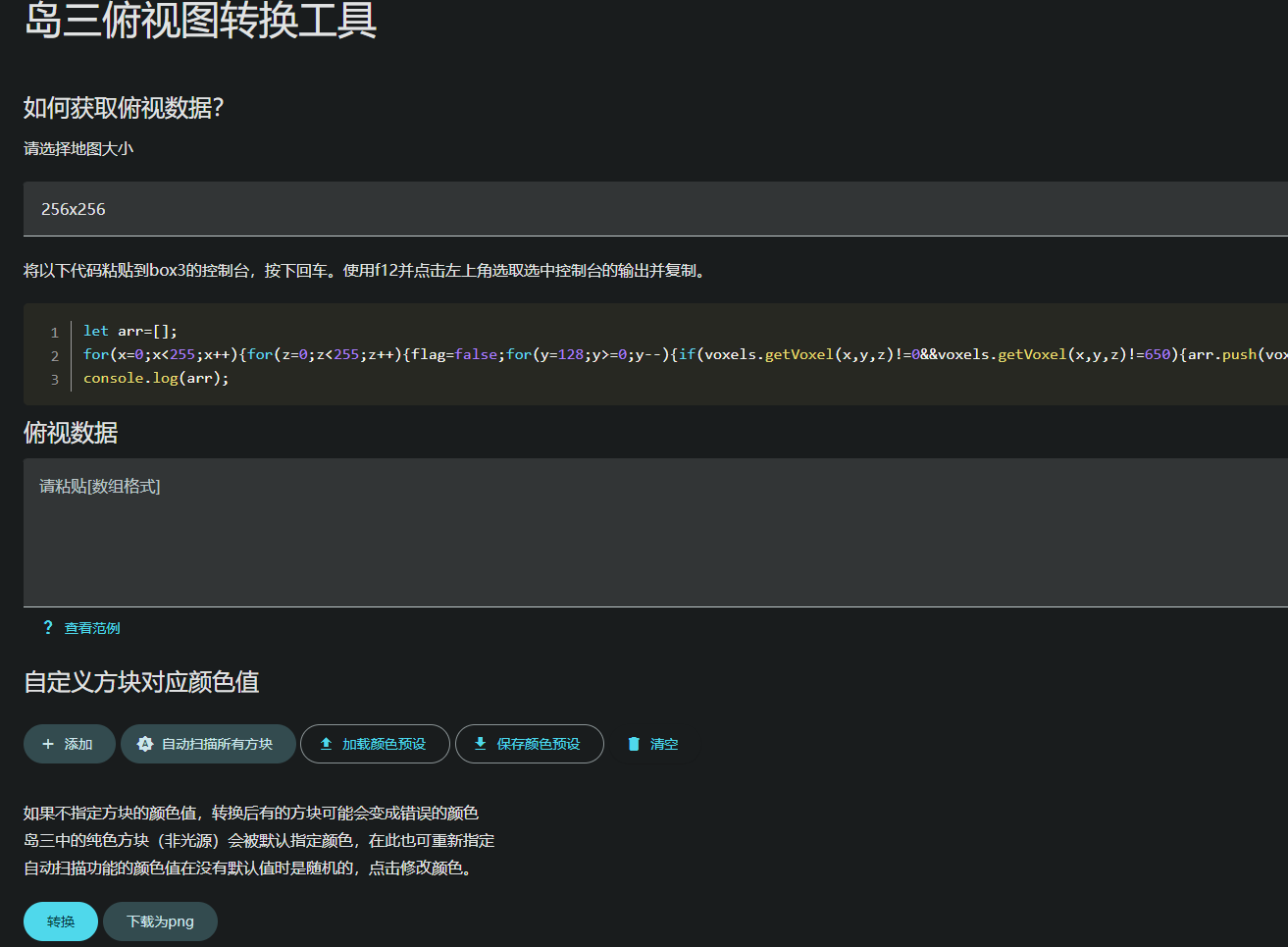Screen dimensions: 1288x947
Task: Click the 岛三俯视图转换工具 page title
Action: [x=201, y=21]
